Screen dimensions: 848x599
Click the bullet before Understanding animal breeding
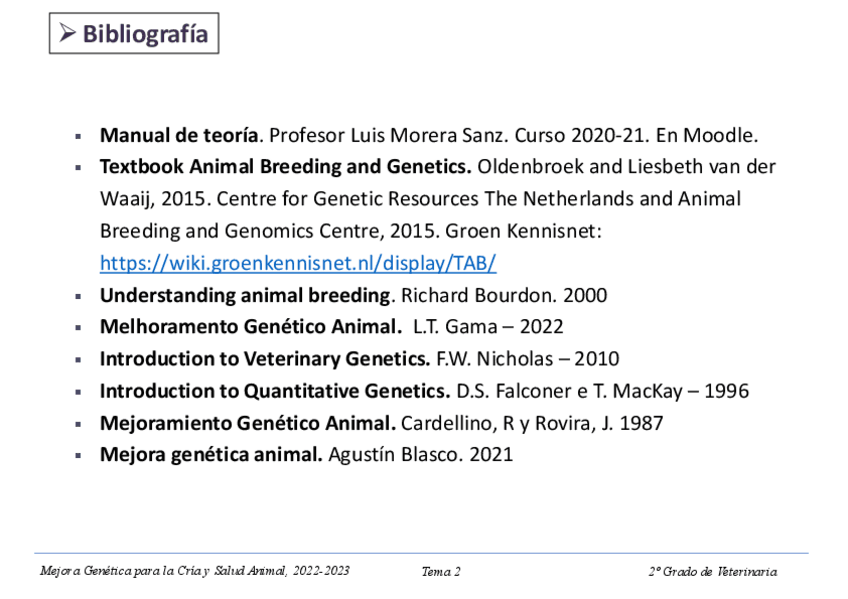click(x=78, y=297)
